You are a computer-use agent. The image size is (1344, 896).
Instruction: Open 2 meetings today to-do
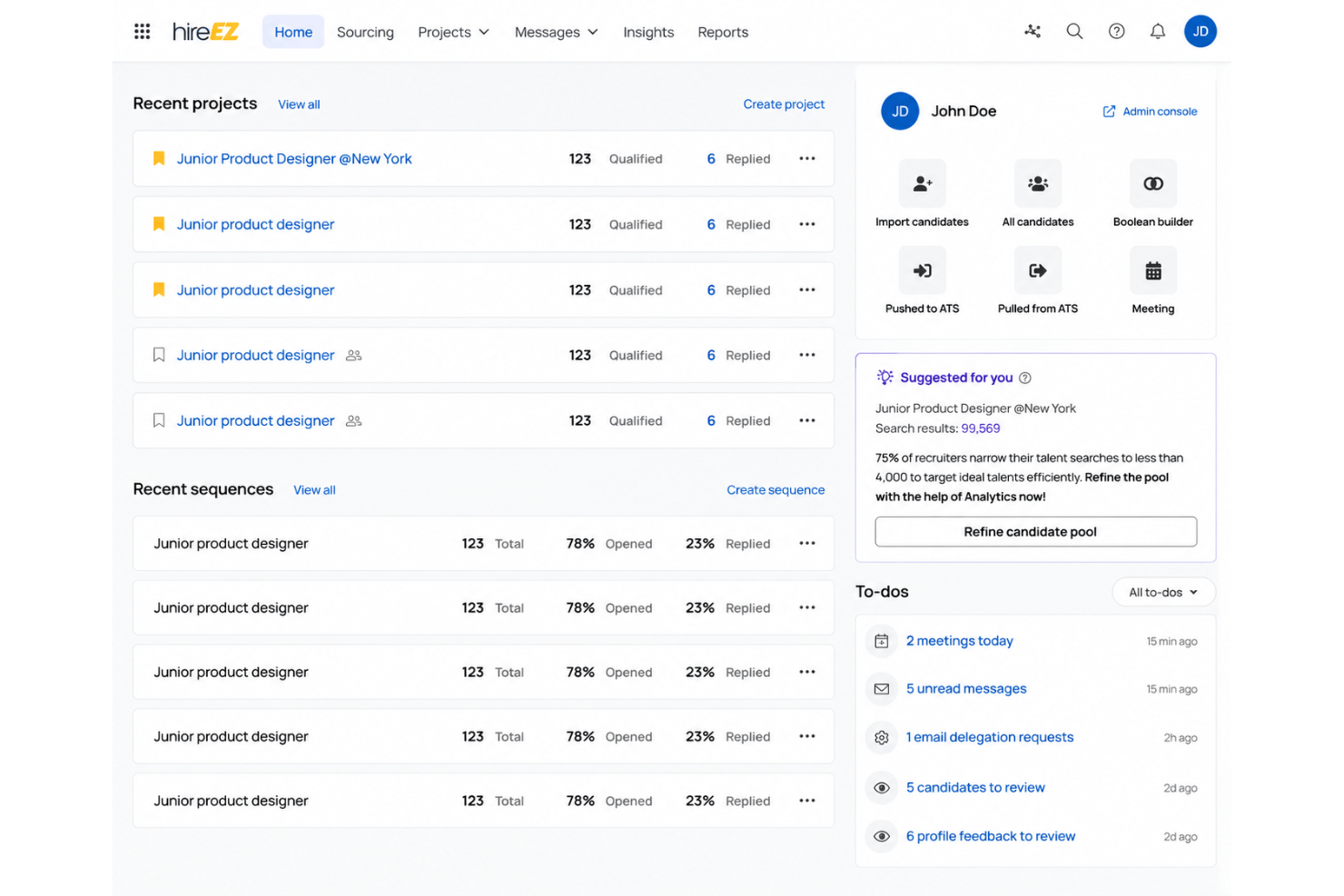[959, 641]
